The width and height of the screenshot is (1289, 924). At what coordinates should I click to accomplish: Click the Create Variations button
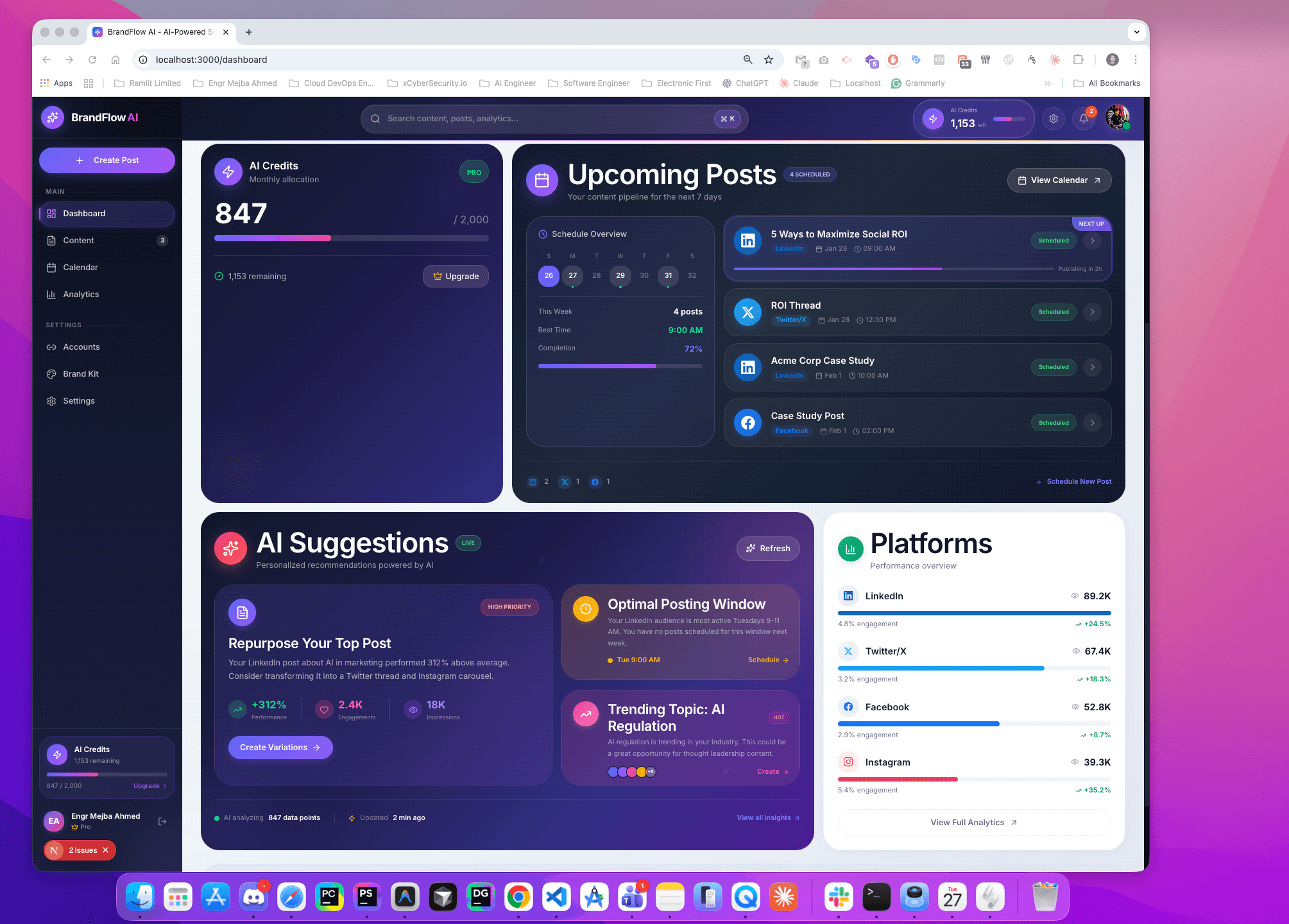280,747
